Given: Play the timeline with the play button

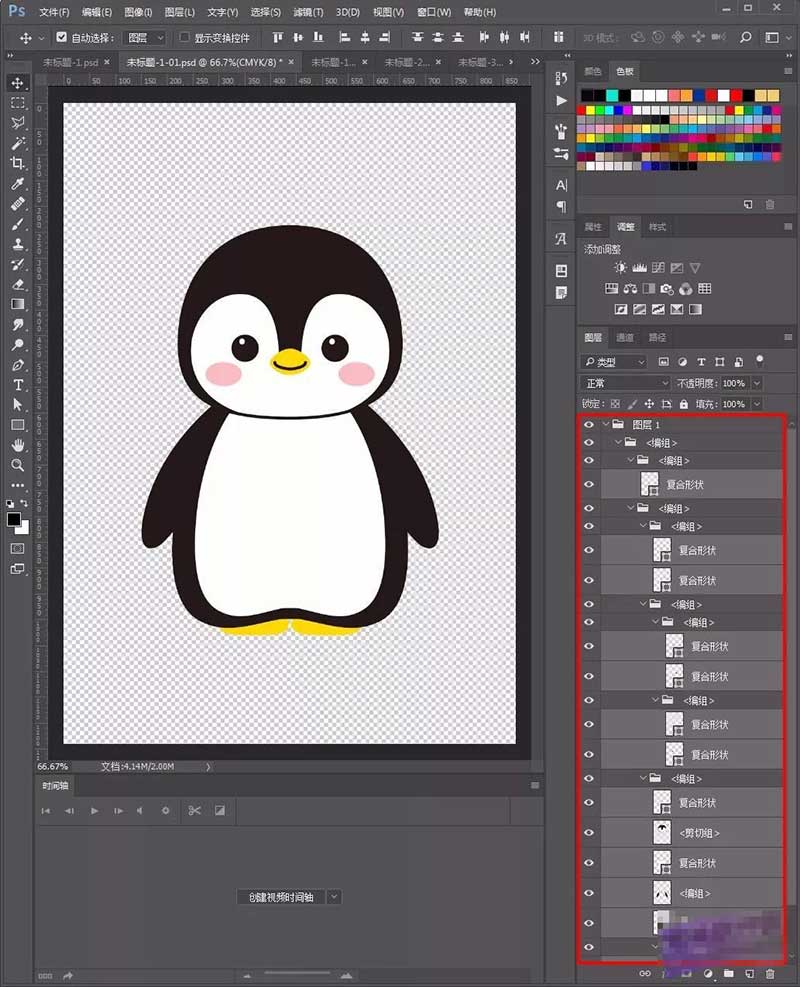Looking at the screenshot, I should tap(94, 810).
